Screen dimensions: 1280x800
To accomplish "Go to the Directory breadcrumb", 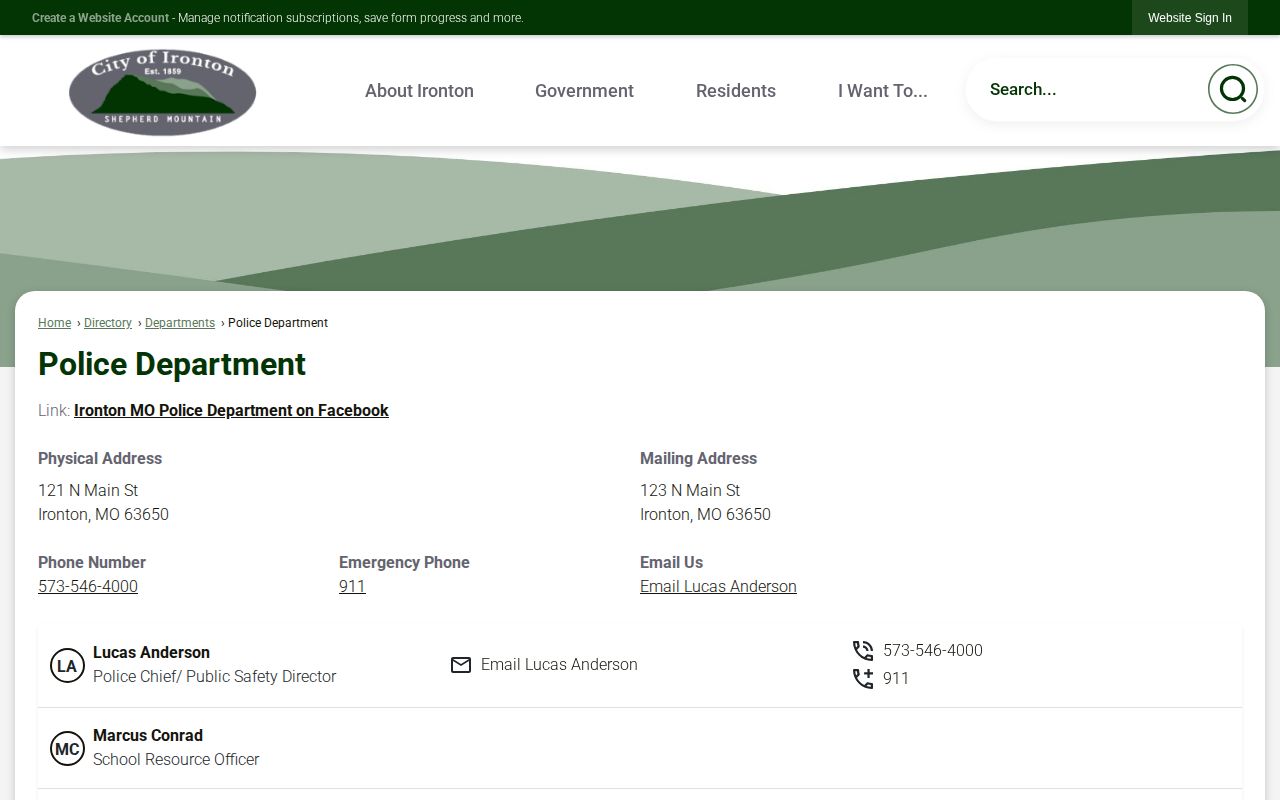I will pyautogui.click(x=108, y=323).
